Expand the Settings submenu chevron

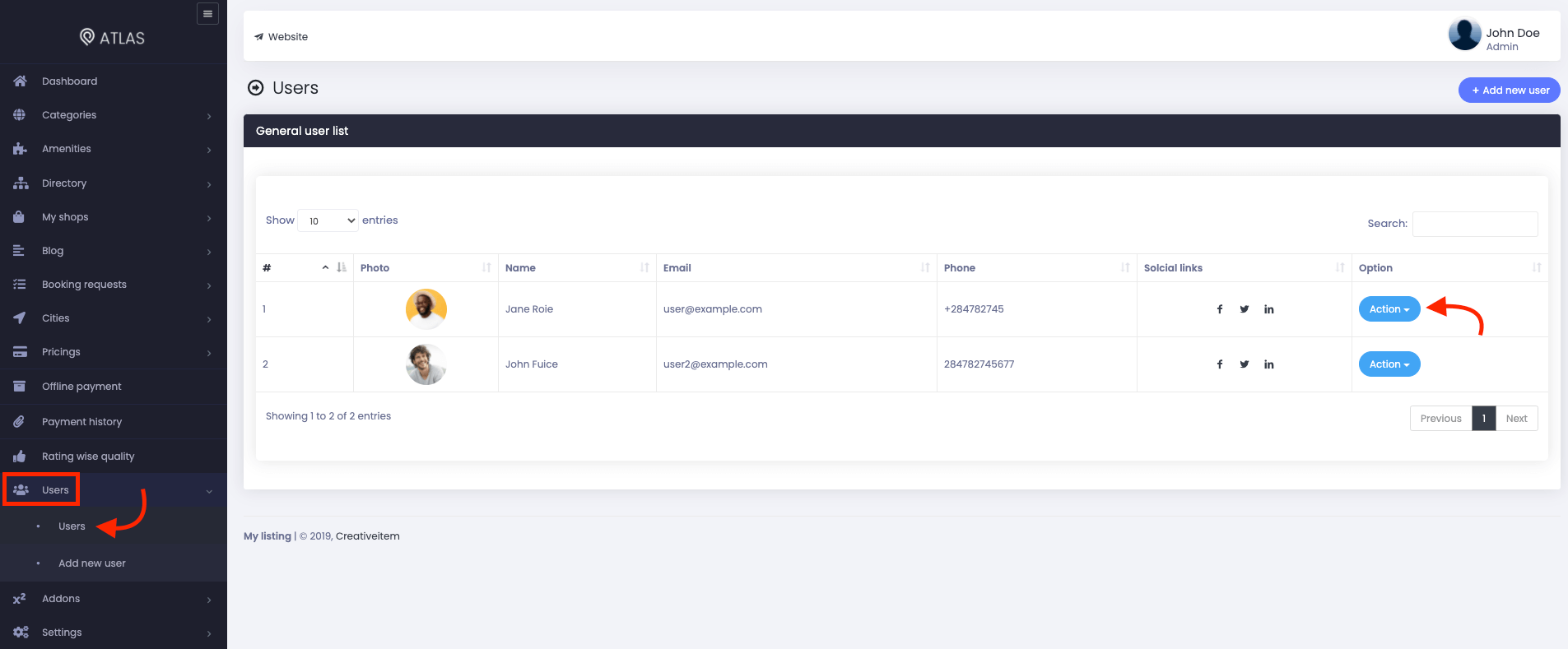coord(209,633)
